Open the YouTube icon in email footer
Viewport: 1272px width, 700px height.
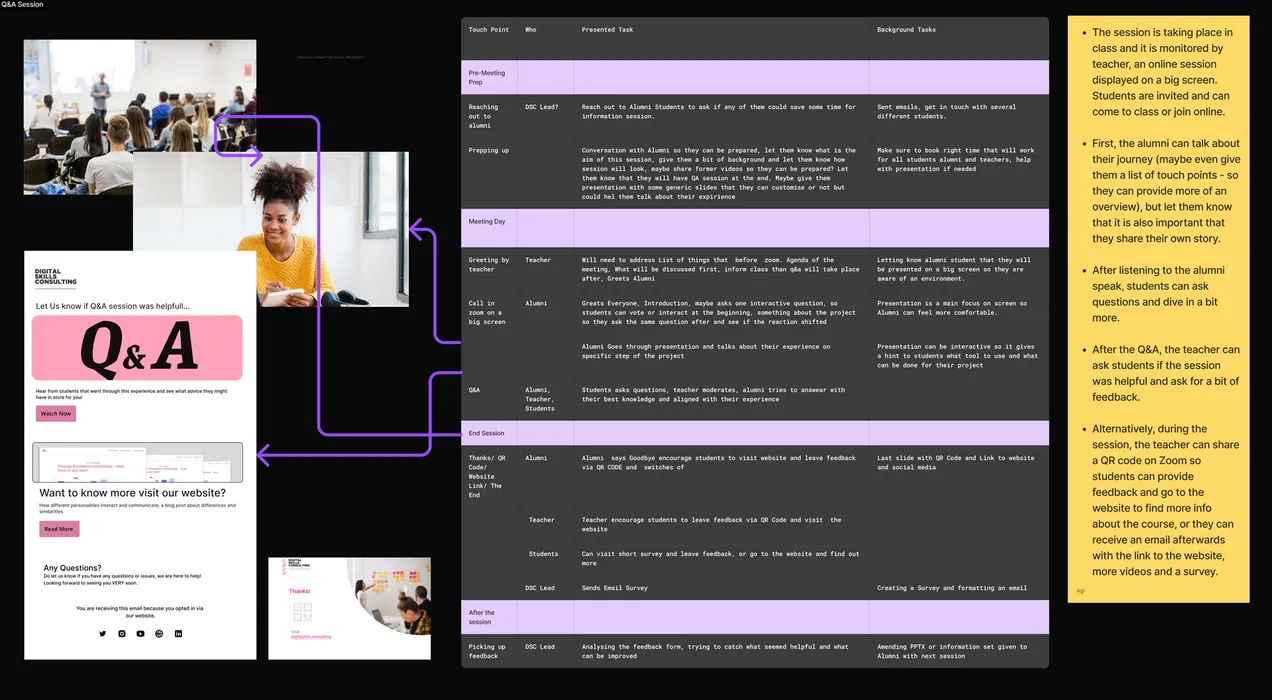140,634
